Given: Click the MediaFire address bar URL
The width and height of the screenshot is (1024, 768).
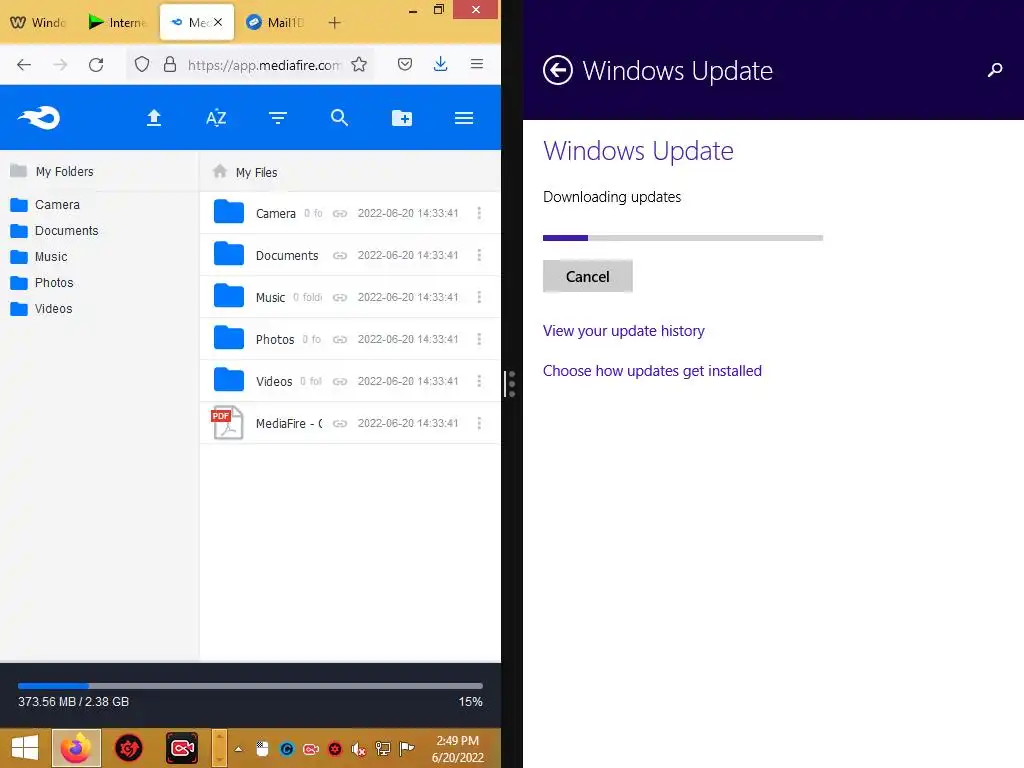Looking at the screenshot, I should pos(264,65).
